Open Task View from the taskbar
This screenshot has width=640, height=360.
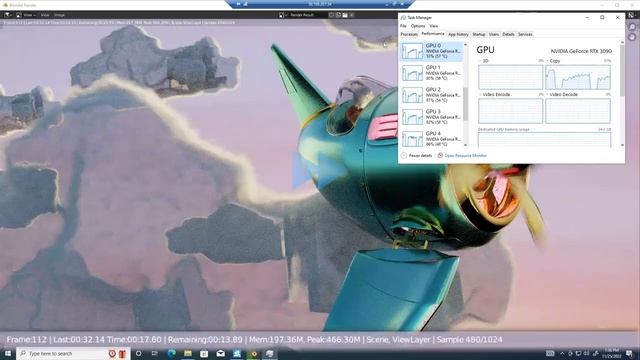click(155, 353)
